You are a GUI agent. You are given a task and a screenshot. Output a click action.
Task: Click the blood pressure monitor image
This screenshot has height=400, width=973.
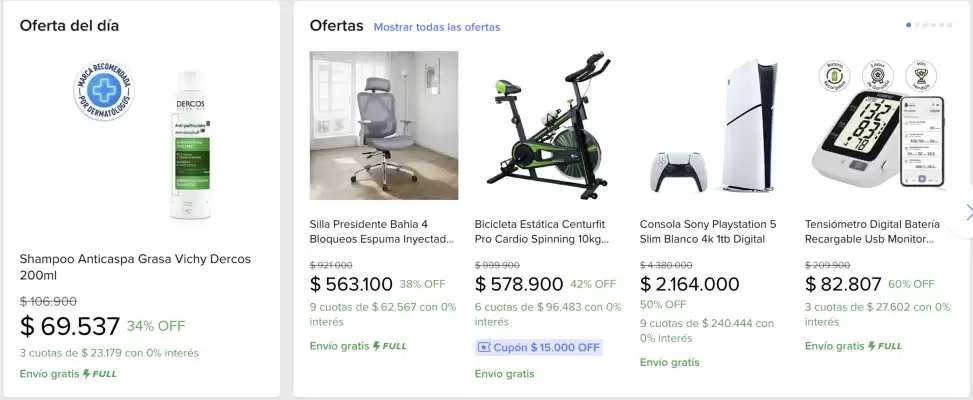[879, 124]
